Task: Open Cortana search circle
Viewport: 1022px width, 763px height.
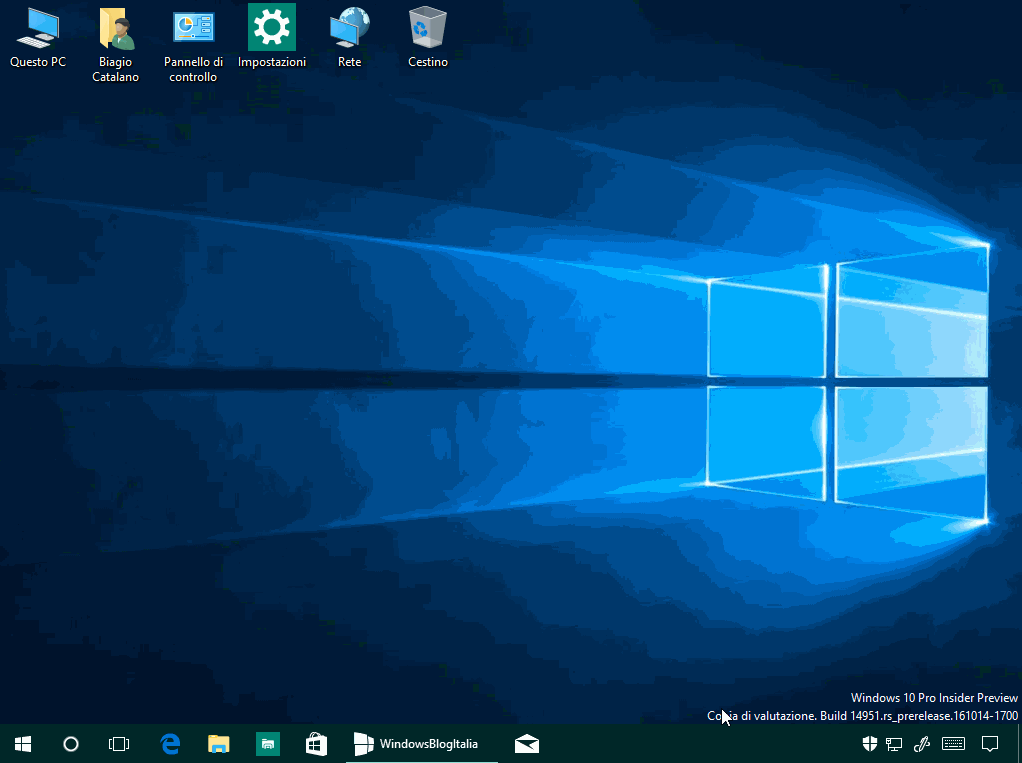Action: [x=71, y=743]
